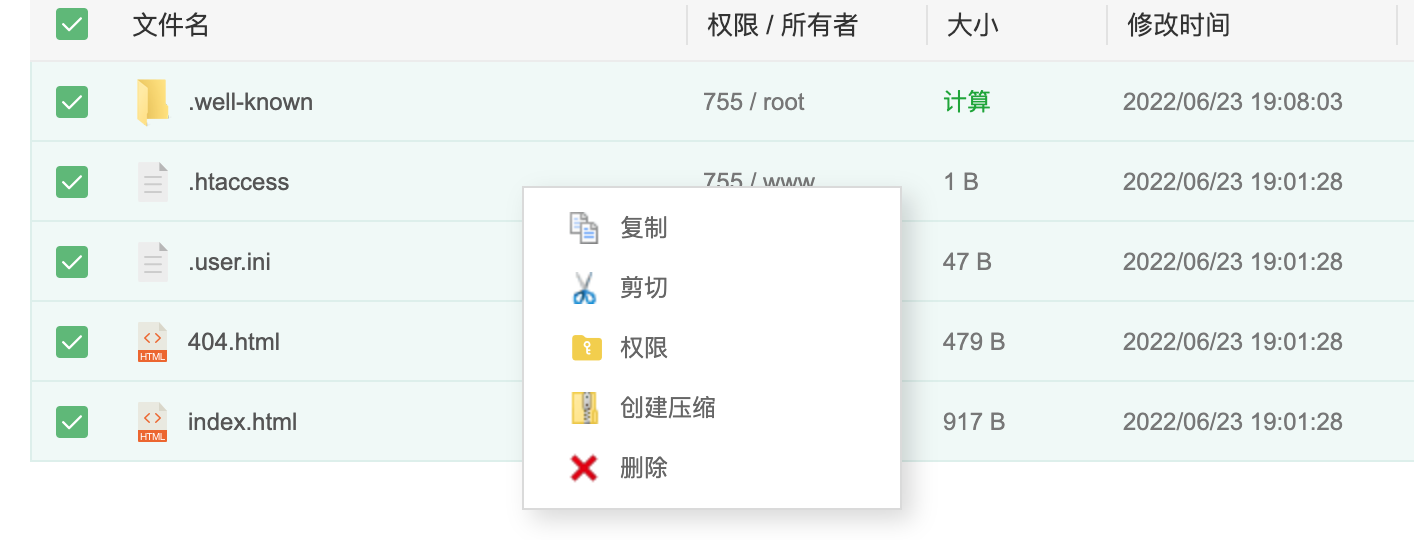Viewport: 1414px width, 540px height.
Task: Click the red X delete icon
Action: point(584,468)
